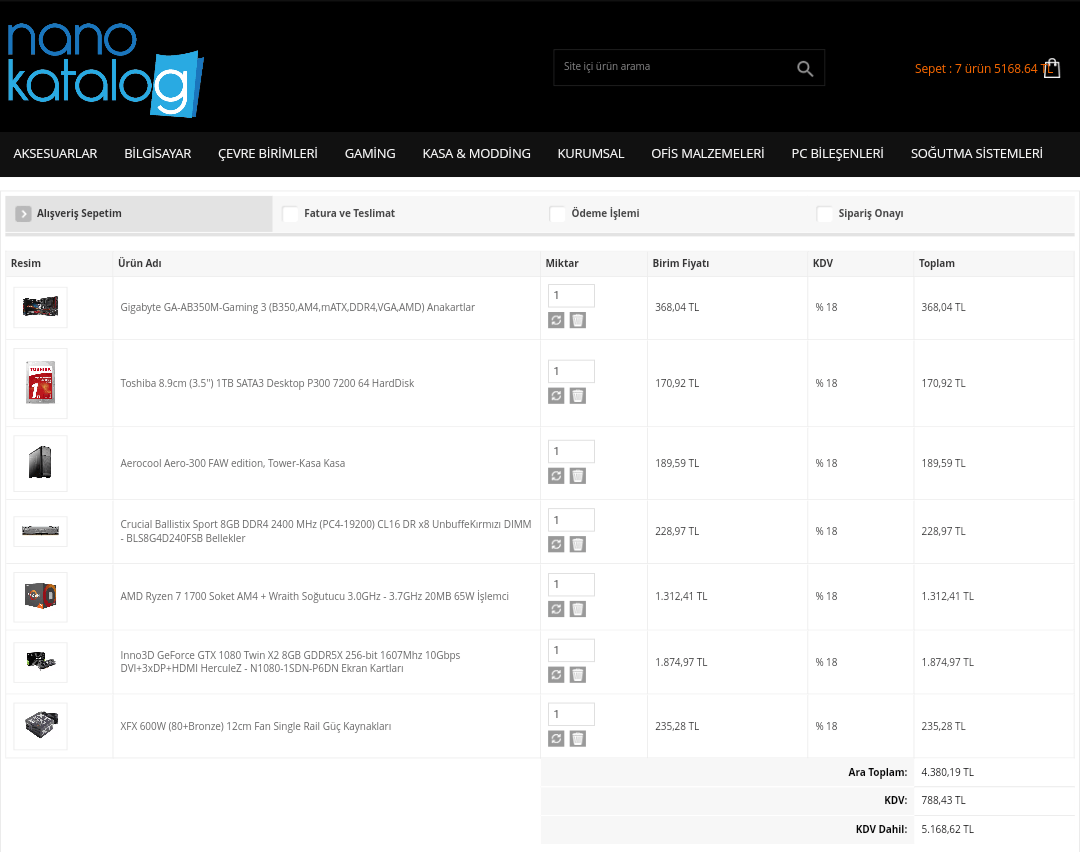Open the BİLGİSAYAR menu
This screenshot has width=1080, height=852.
click(158, 154)
